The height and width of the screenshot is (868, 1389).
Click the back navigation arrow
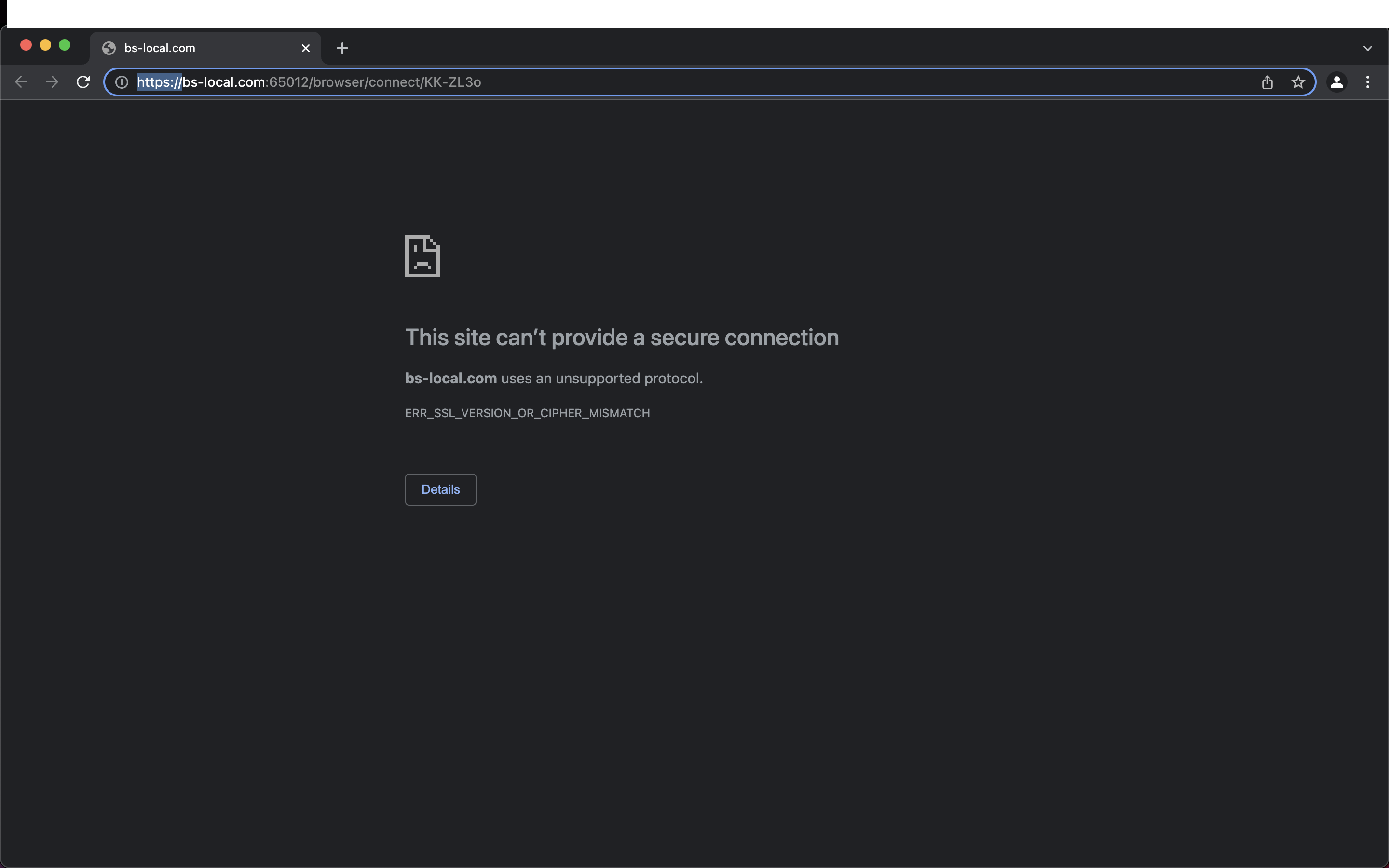21,81
